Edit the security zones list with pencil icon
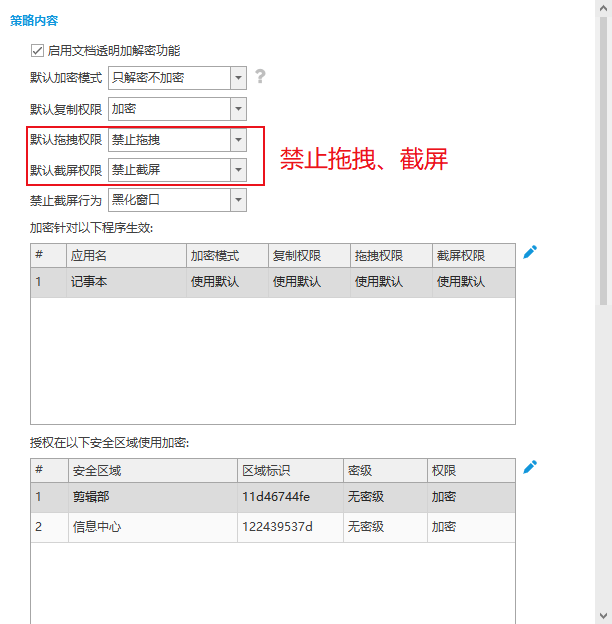The width and height of the screenshot is (612, 624). point(530,467)
